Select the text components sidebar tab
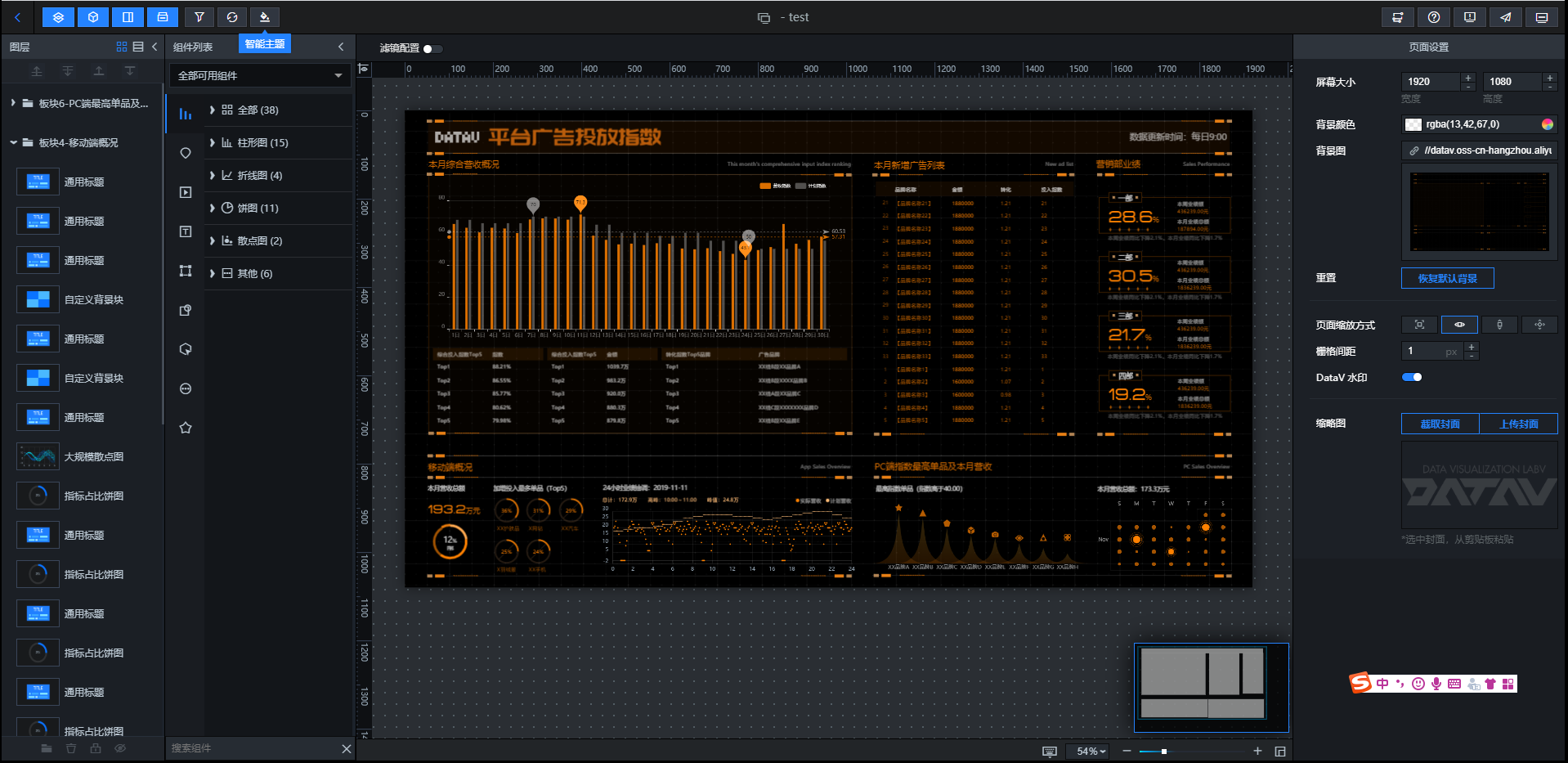This screenshot has width=1568, height=763. click(186, 231)
